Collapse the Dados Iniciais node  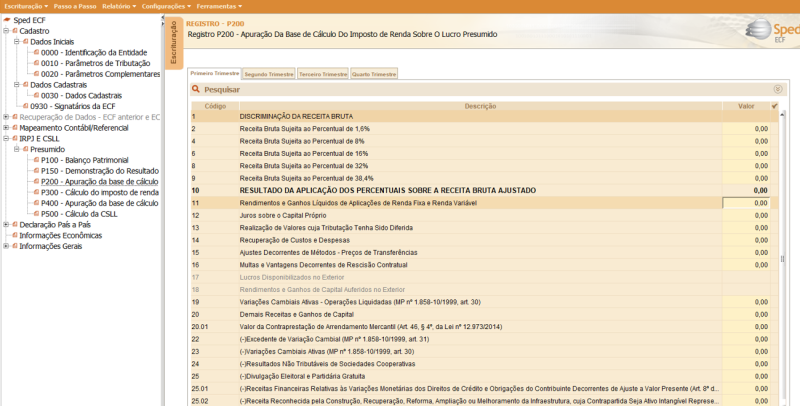click(17, 42)
